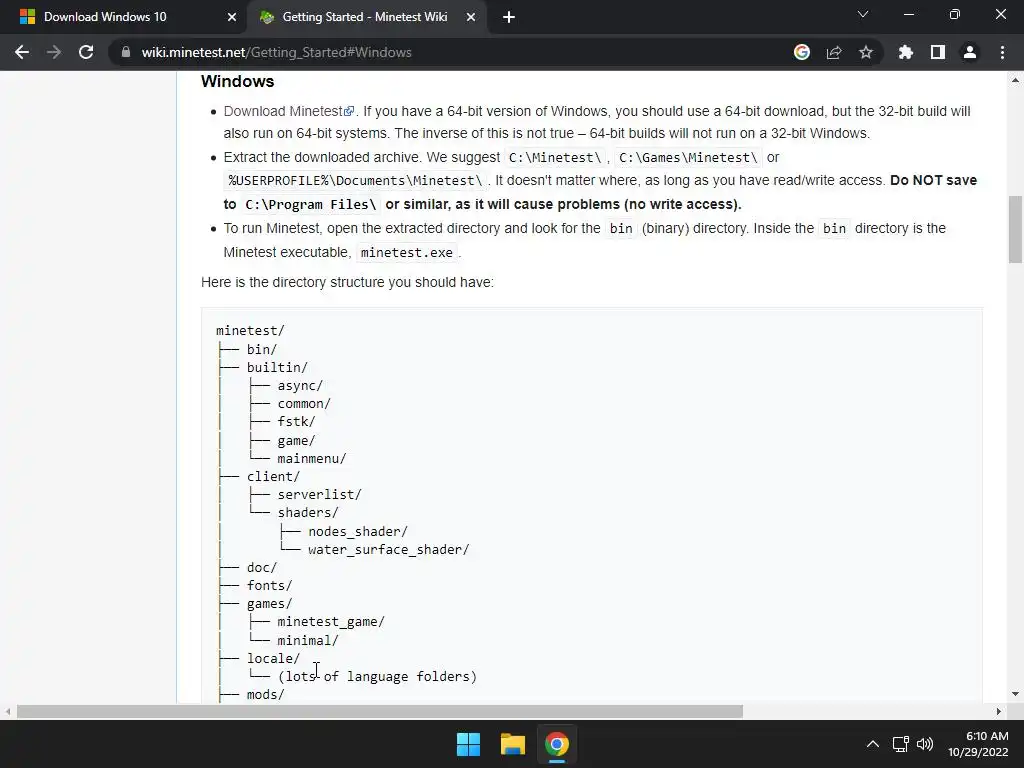Close the Download Windows 10 tab
The image size is (1024, 768).
tap(232, 17)
